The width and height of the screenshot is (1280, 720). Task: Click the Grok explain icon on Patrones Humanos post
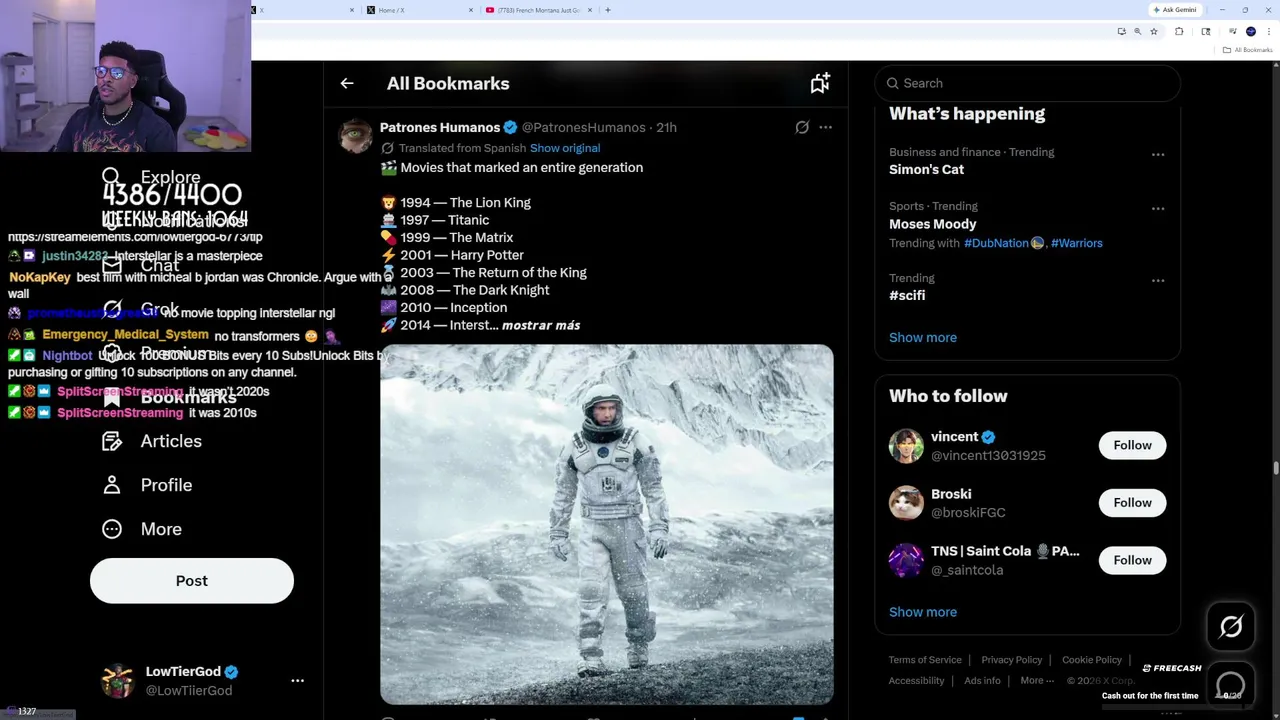tap(802, 128)
